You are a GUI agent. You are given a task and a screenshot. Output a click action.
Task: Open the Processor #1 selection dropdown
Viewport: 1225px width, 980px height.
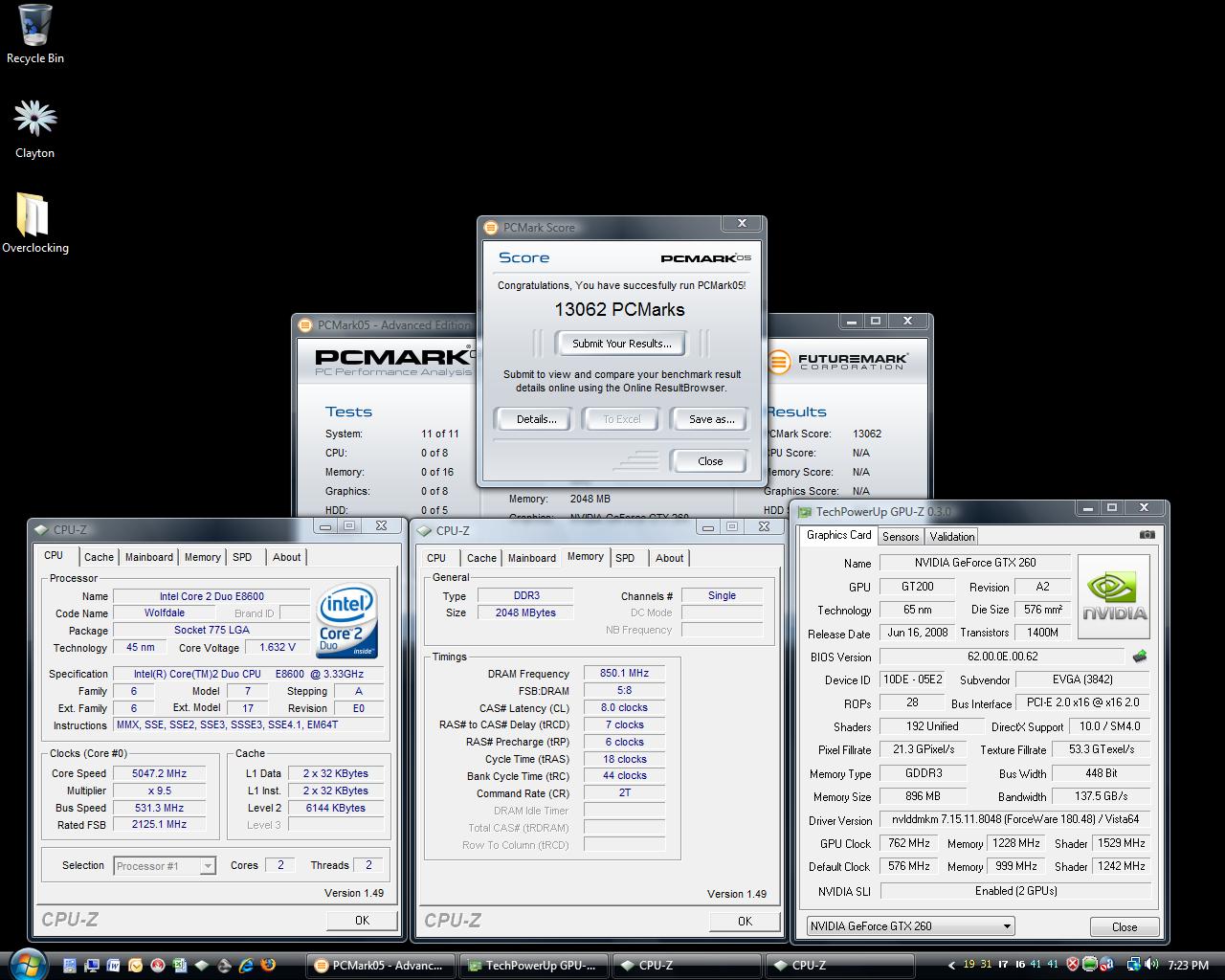tap(164, 866)
